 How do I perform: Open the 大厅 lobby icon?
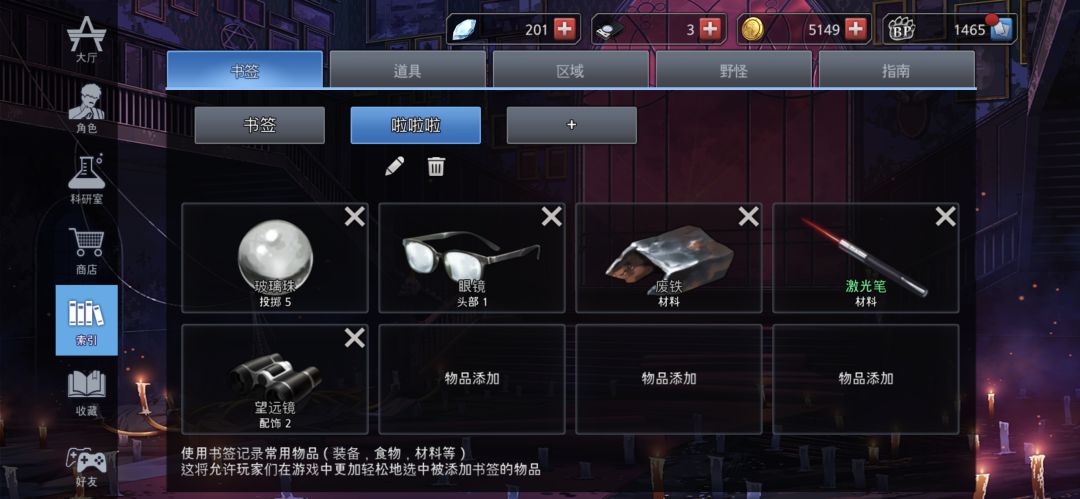(x=87, y=41)
